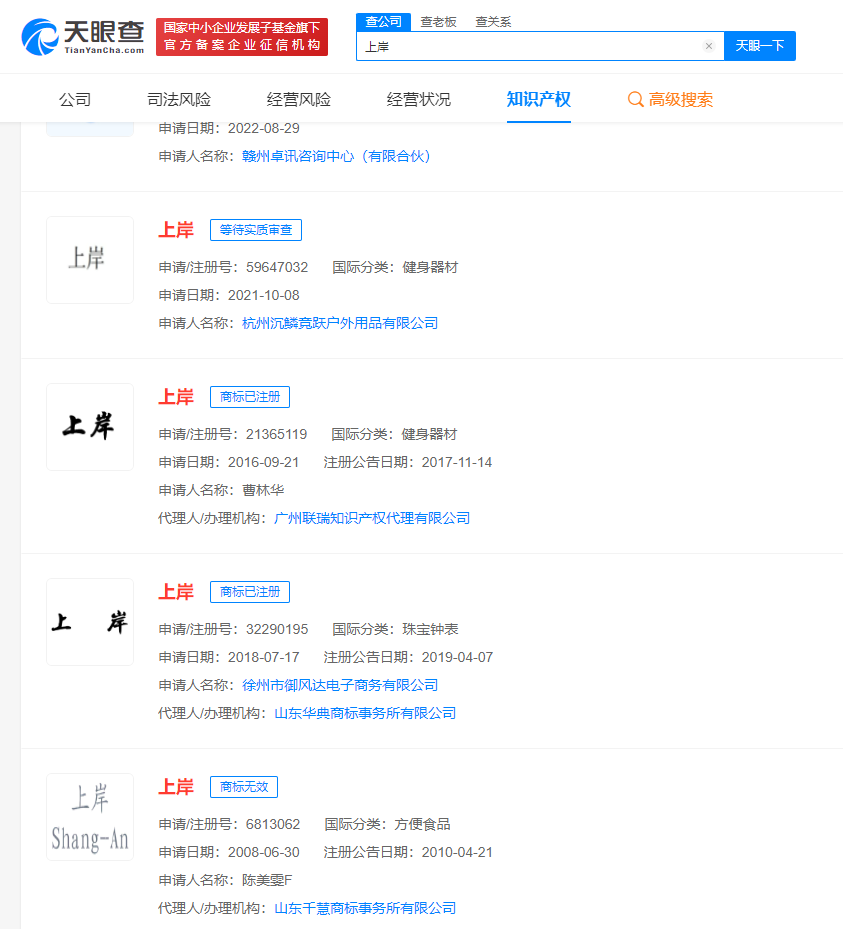Viewport: 843px width, 929px height.
Task: Click applicant name 陈美霙F
Action: (267, 880)
